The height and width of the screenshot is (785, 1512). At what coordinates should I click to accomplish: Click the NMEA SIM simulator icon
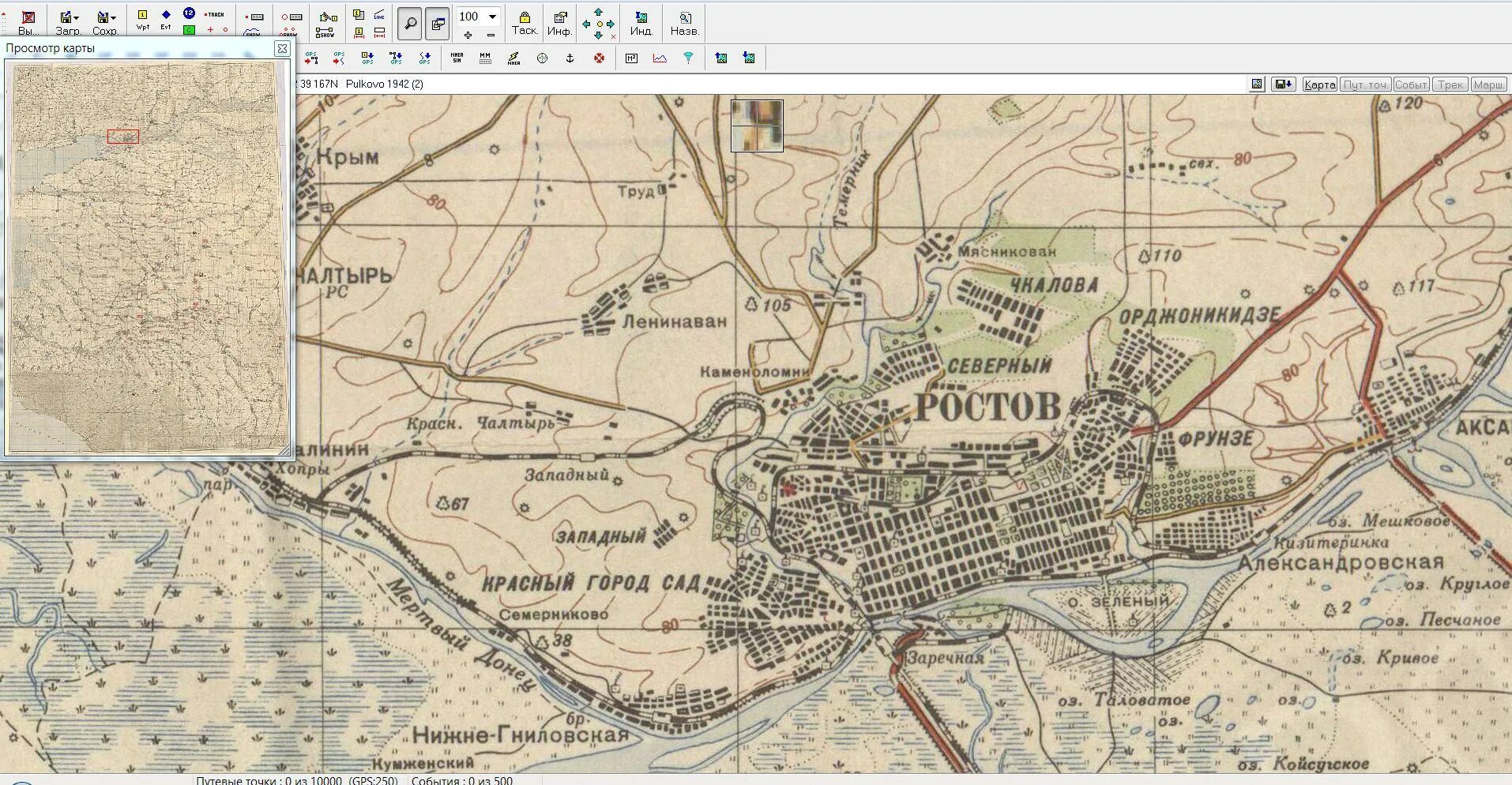click(x=457, y=58)
